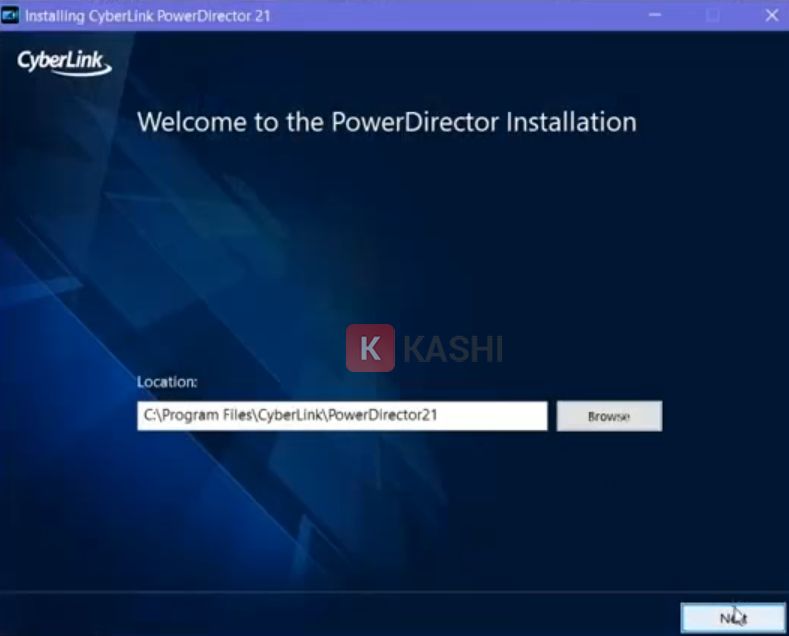Click 'PowerDirector' in the welcome heading
This screenshot has width=789, height=636.
(x=415, y=122)
